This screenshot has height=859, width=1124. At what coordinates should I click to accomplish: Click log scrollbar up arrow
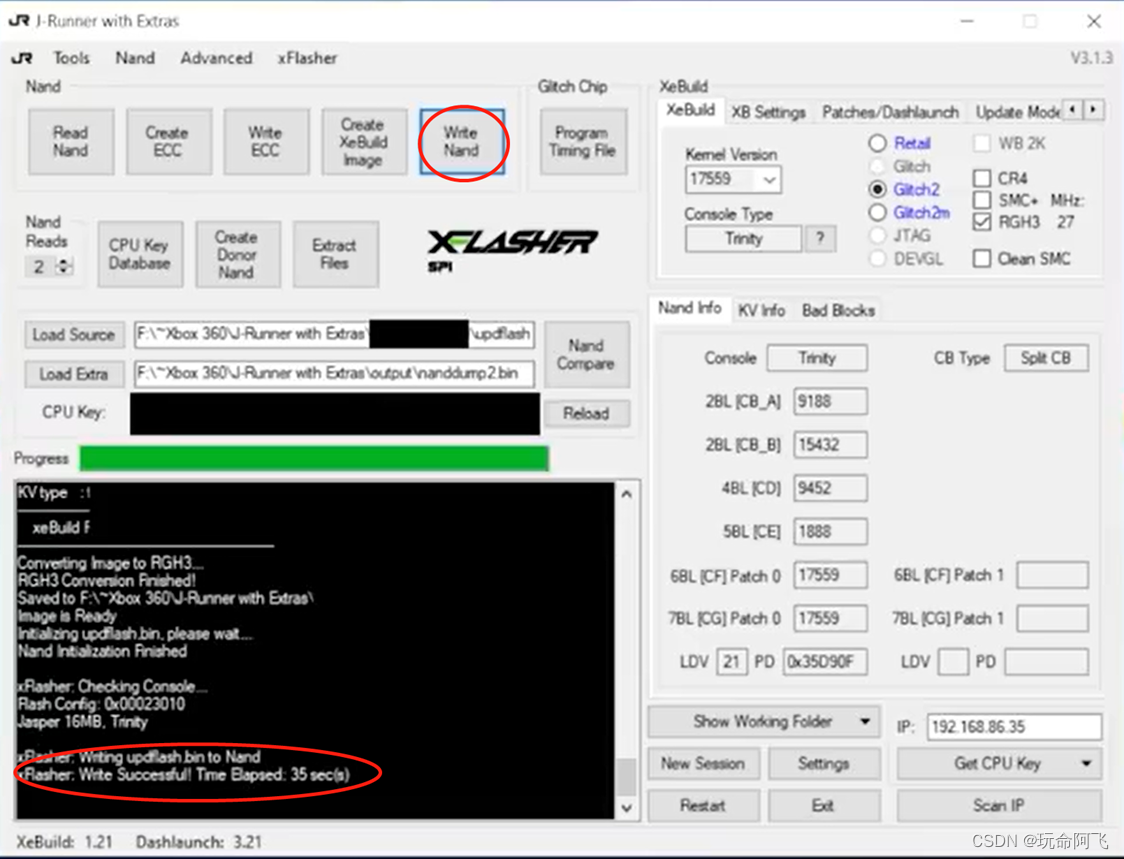(626, 494)
